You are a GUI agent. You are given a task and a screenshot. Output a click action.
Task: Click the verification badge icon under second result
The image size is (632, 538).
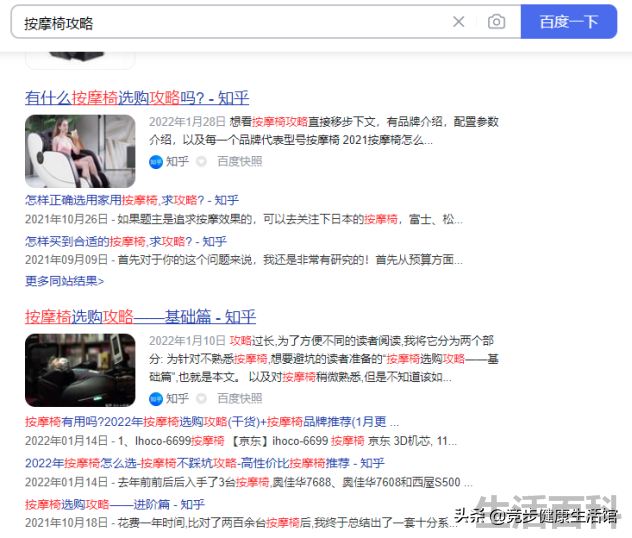201,399
